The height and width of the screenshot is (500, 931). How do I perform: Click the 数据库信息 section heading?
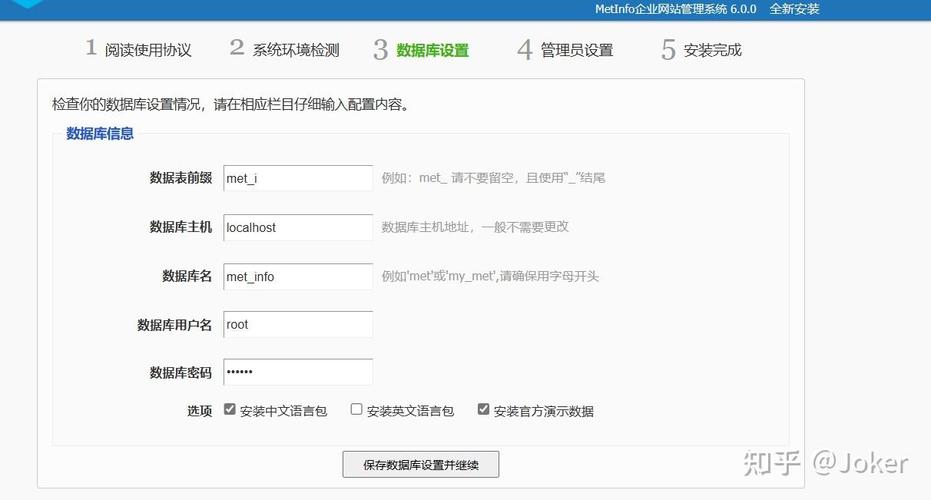[100, 134]
